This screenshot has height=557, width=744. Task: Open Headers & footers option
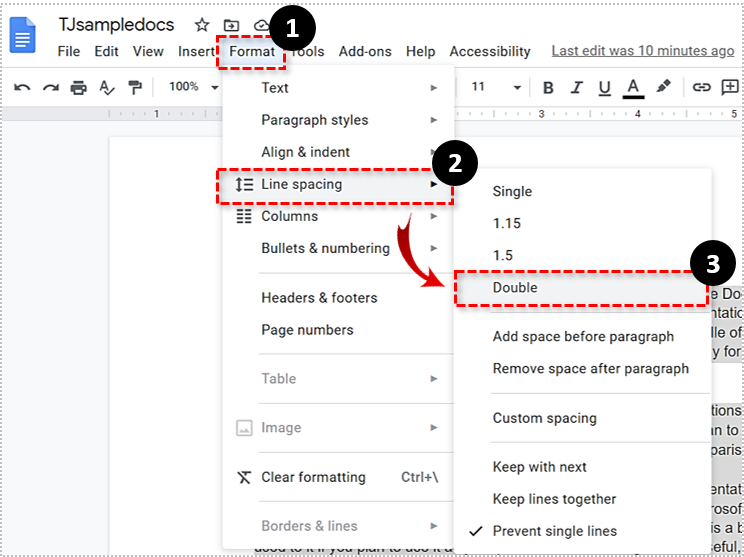338,298
